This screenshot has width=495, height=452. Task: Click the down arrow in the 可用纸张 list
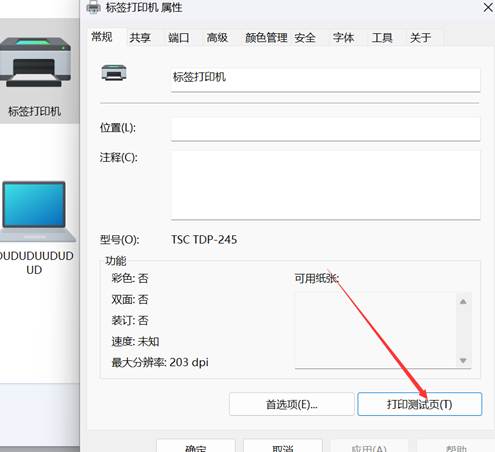click(x=463, y=361)
